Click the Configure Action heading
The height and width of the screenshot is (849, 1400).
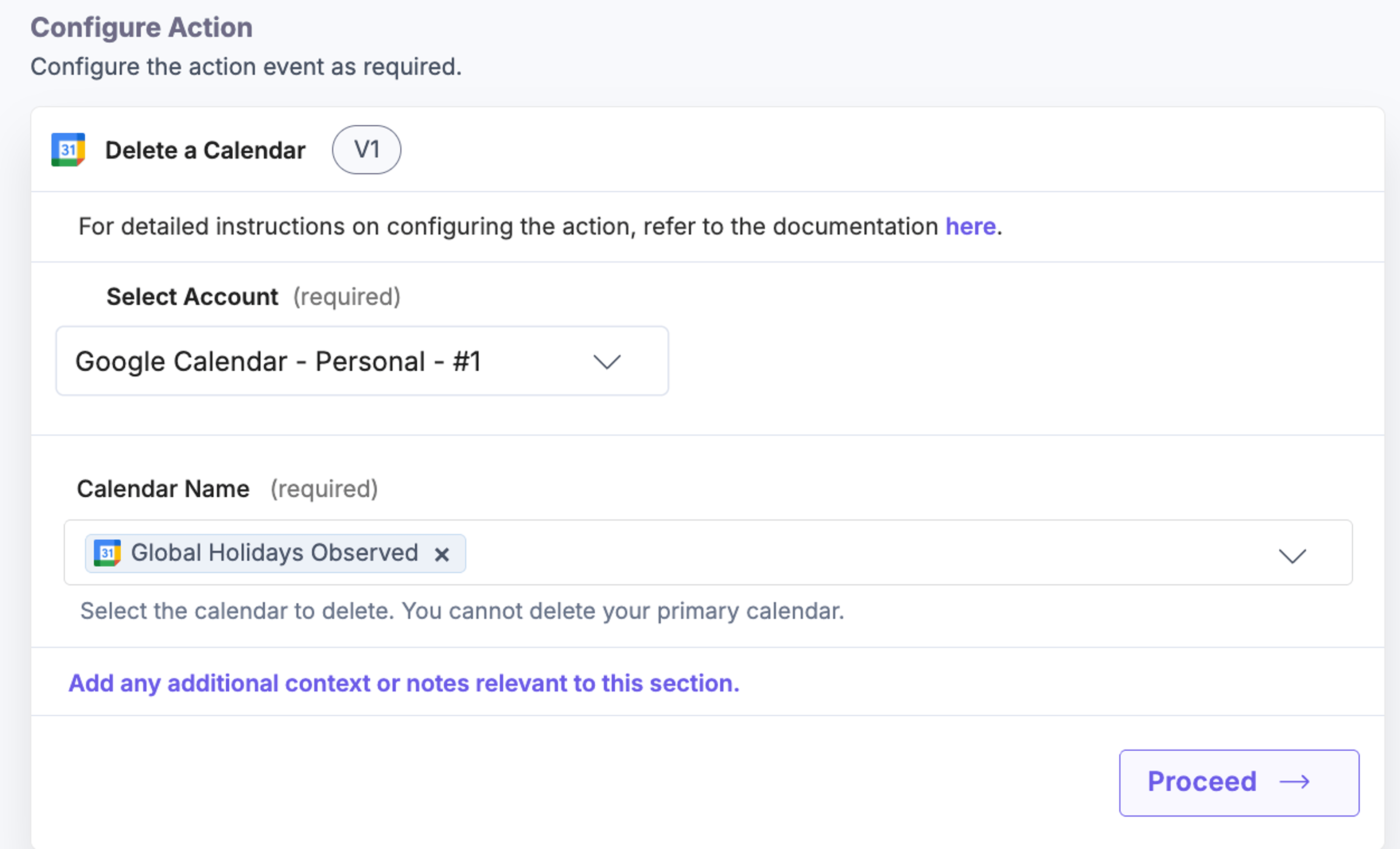(x=141, y=27)
